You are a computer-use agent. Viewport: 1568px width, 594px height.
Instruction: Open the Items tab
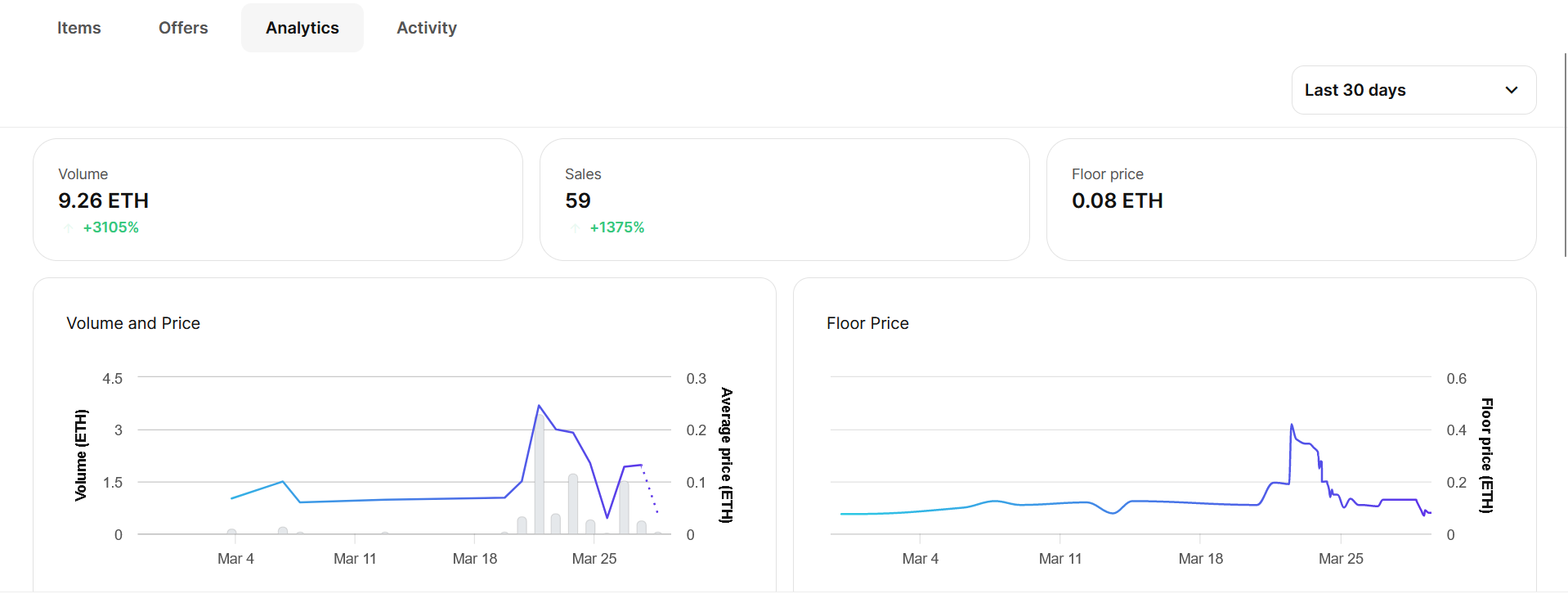coord(78,28)
